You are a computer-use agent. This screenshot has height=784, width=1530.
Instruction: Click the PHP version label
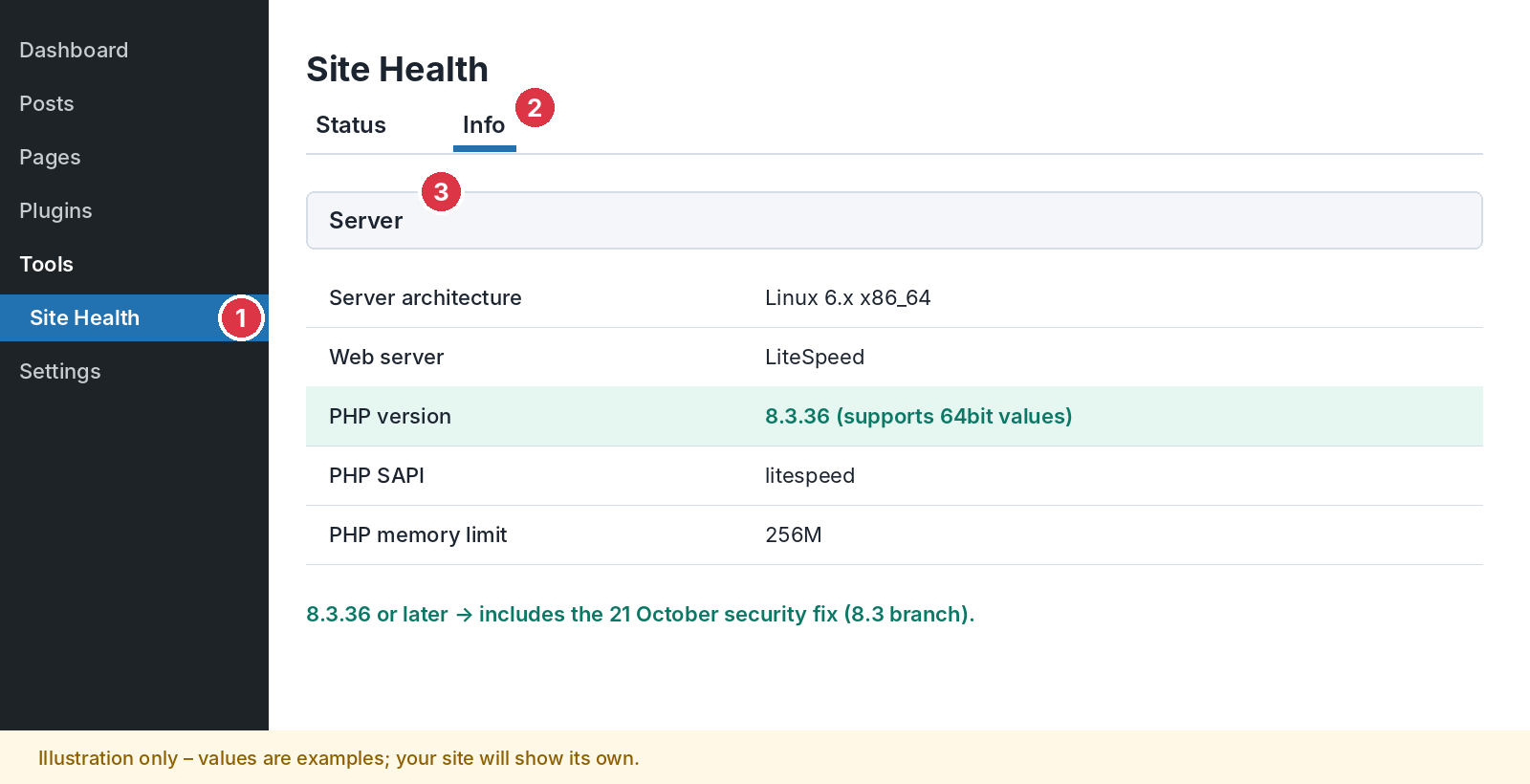pyautogui.click(x=390, y=417)
